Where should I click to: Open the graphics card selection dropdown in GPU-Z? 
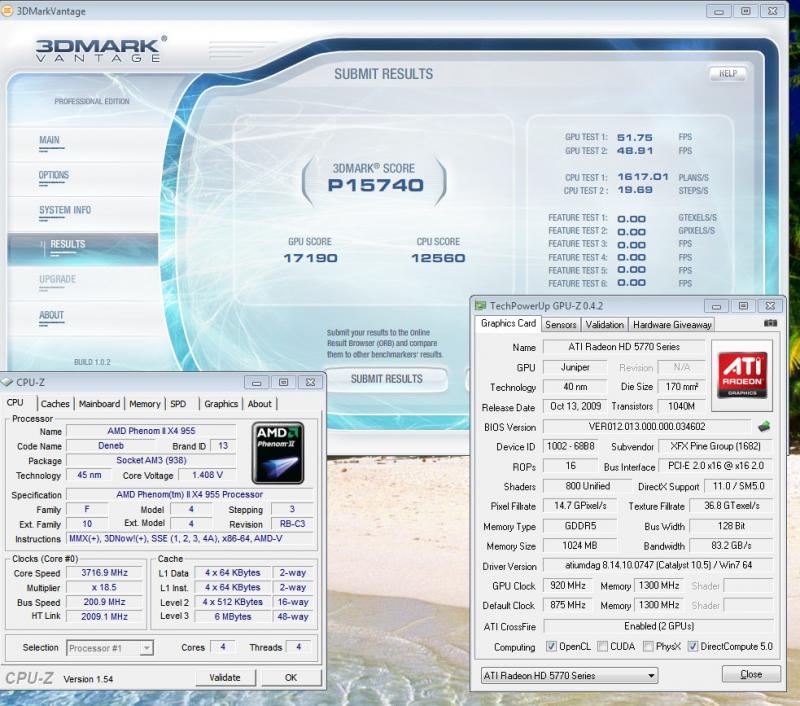point(569,675)
